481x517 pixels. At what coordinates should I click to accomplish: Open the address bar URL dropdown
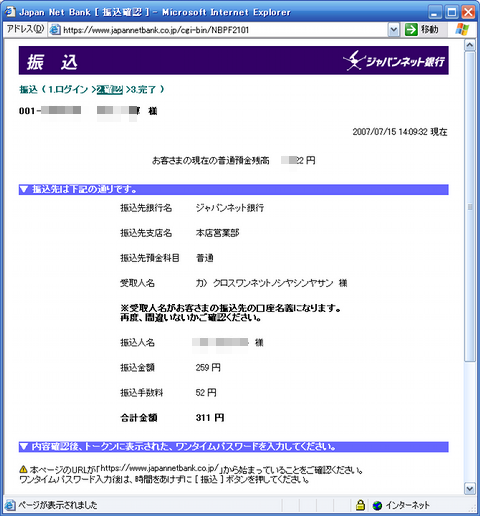(x=394, y=30)
